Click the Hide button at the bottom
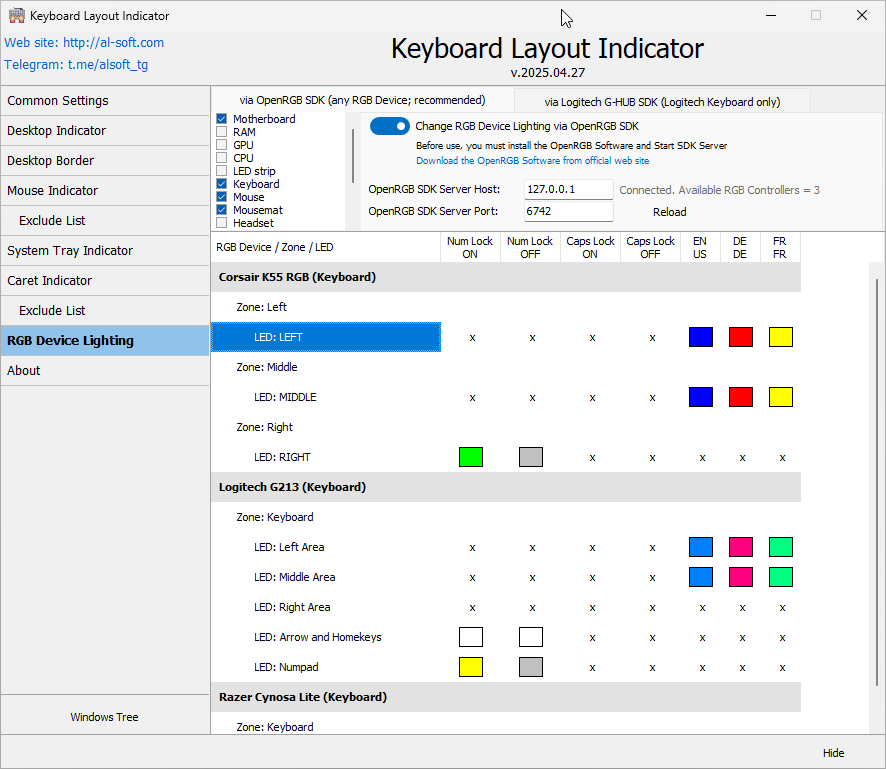Screen dimensions: 886x769 (834, 753)
